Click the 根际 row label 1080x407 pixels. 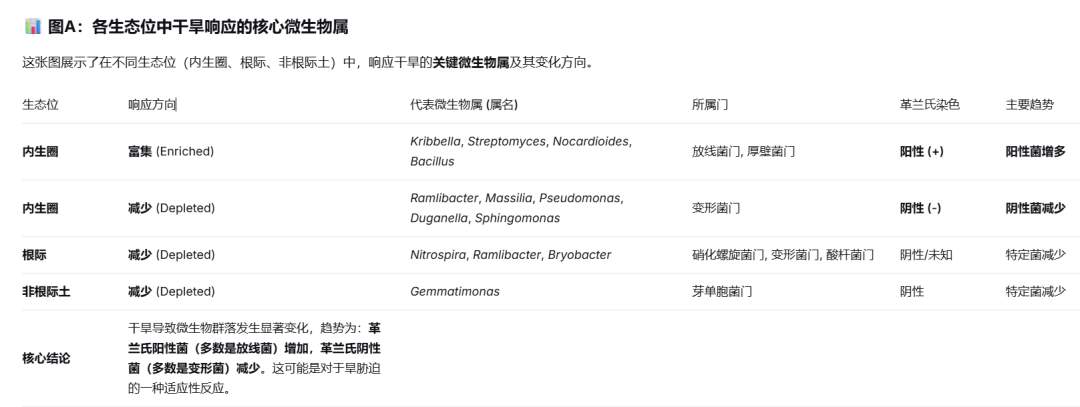point(34,255)
